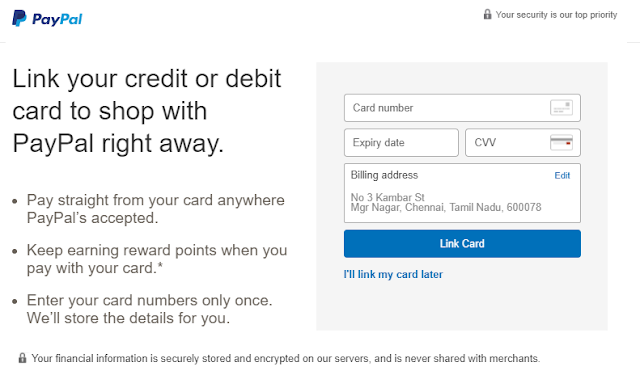640x375 pixels.
Task: Click the Mgr Nagar, Chennai address line
Action: 446,207
